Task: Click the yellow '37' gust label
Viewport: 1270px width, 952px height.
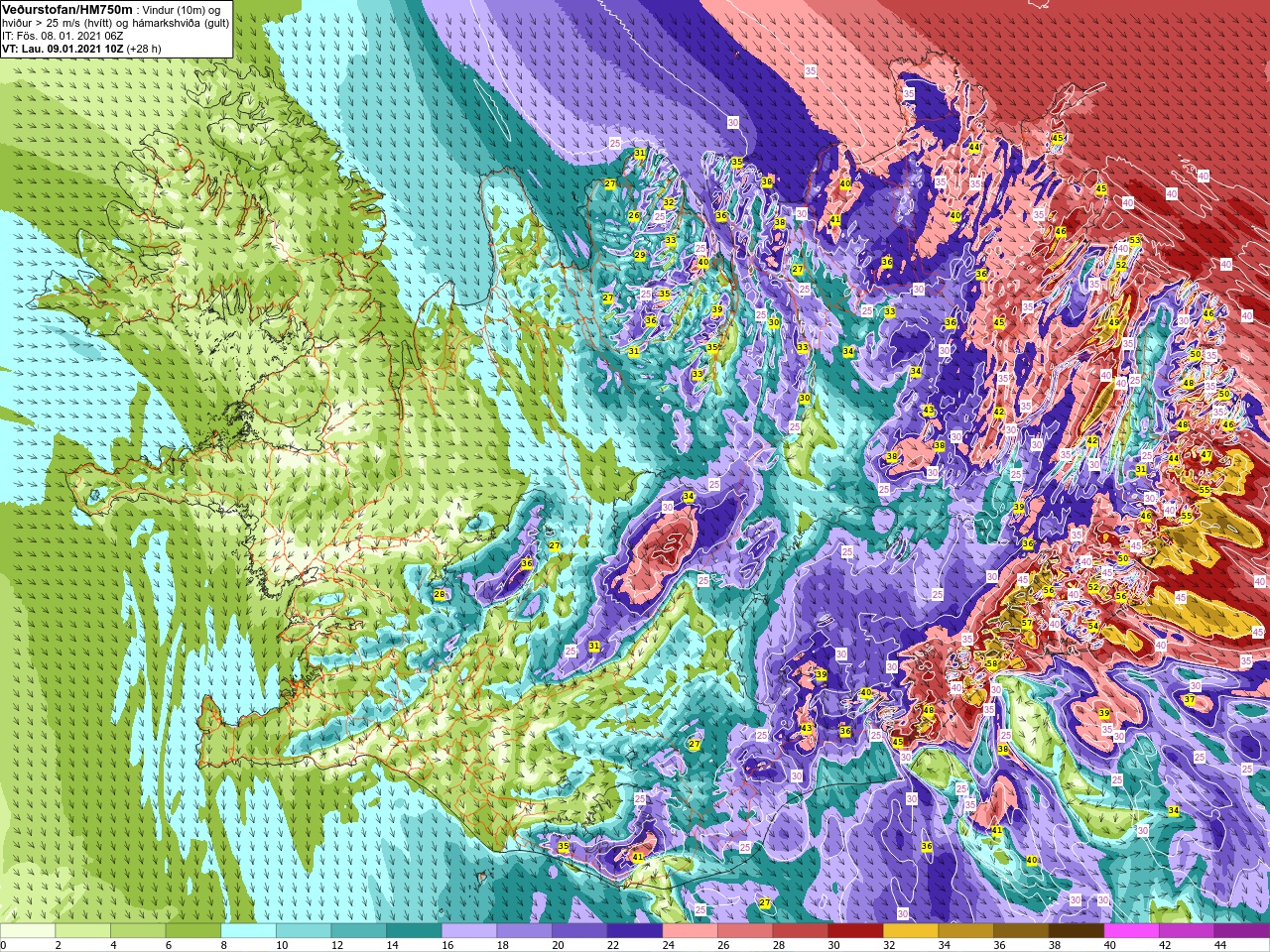Action: point(1189,700)
